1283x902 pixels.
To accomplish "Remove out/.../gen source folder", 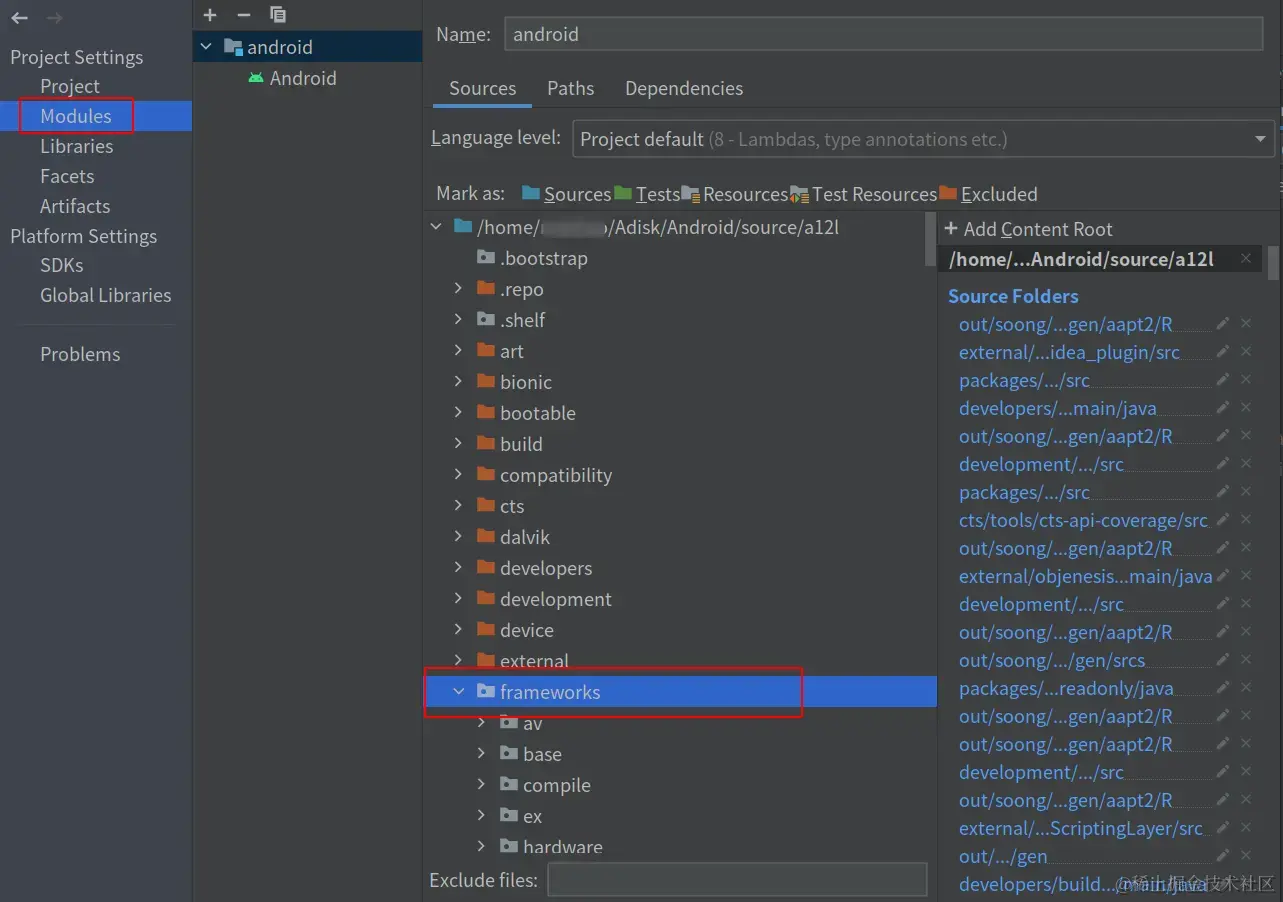I will [x=1246, y=855].
